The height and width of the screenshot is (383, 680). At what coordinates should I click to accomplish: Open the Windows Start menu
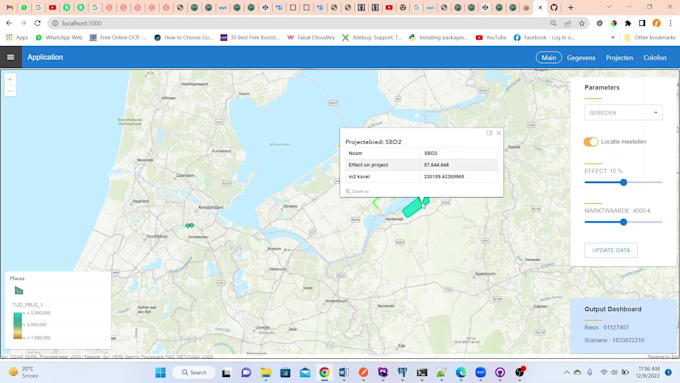(160, 373)
